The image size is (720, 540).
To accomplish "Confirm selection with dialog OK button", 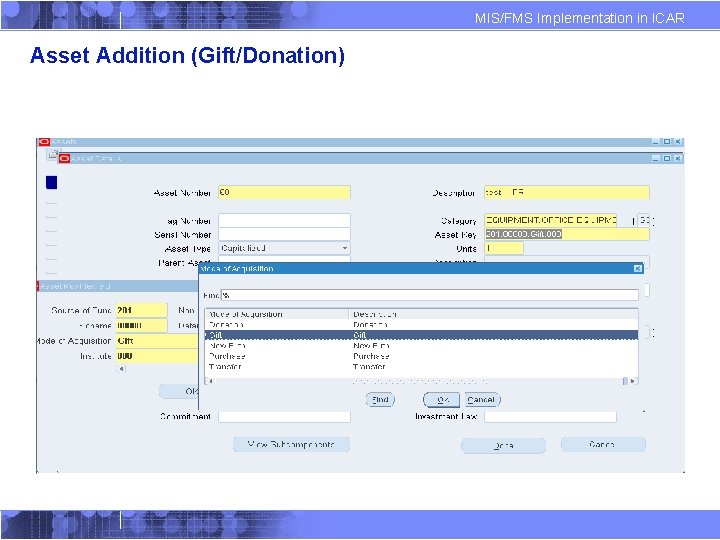I will point(442,400).
